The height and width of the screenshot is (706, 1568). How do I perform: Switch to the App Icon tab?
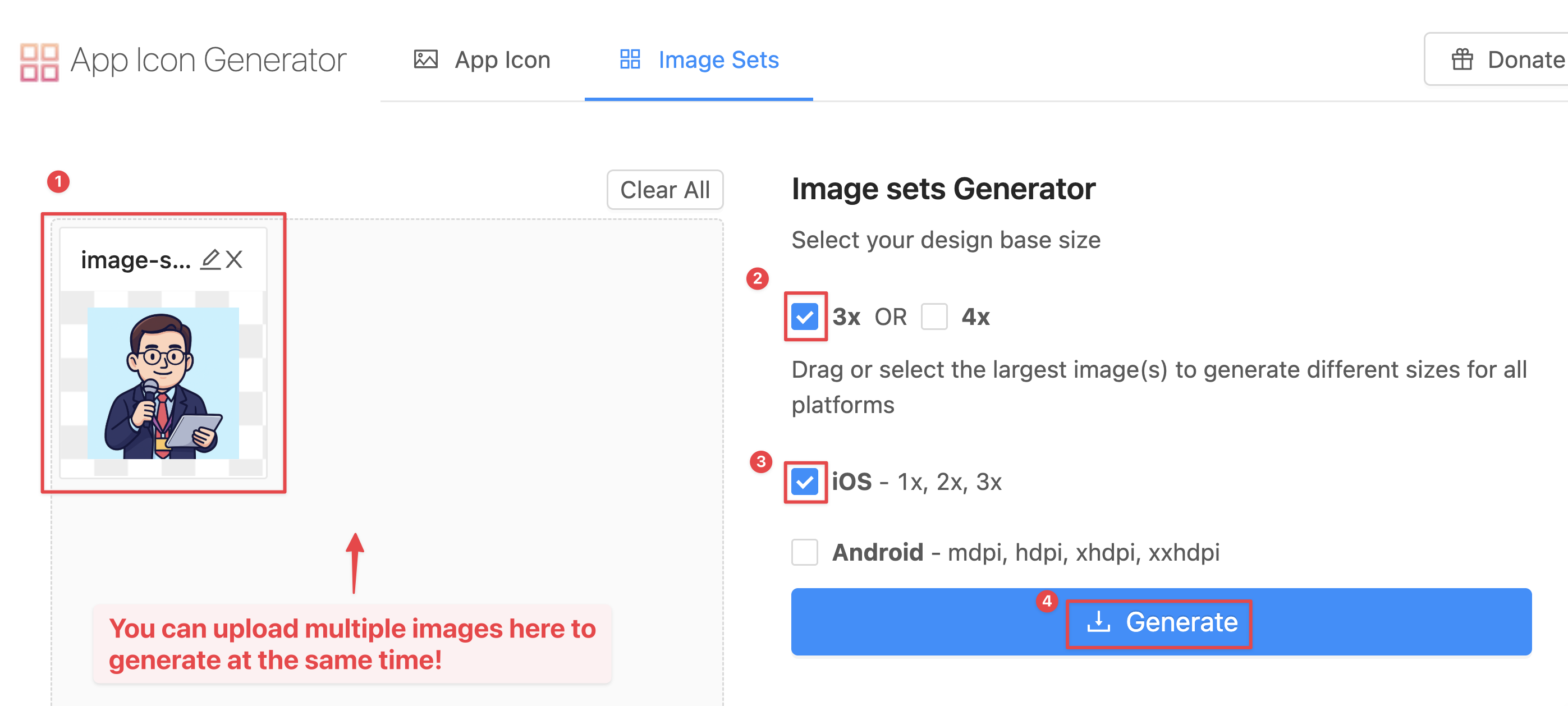coord(503,59)
